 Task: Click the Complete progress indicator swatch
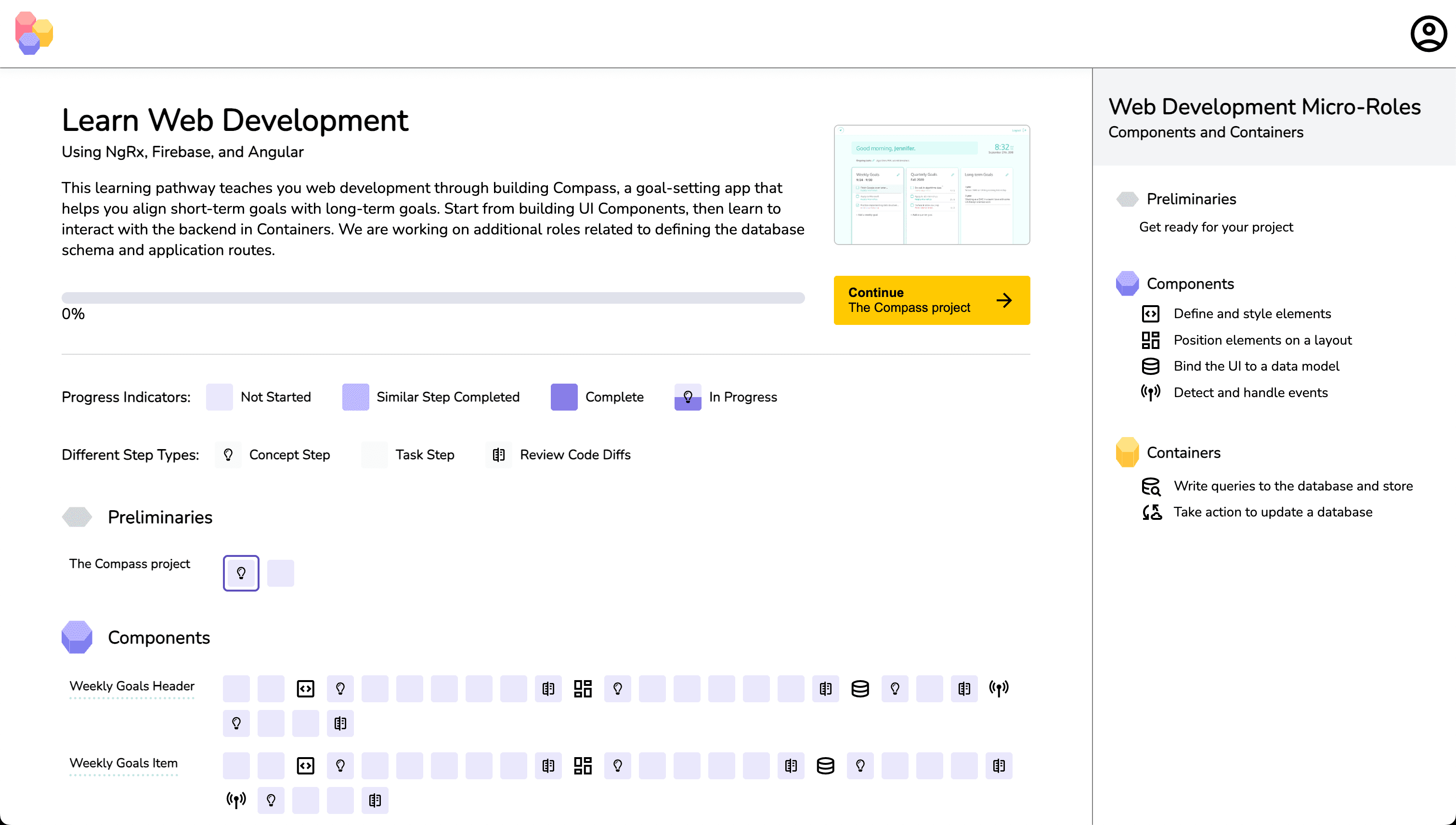point(563,397)
